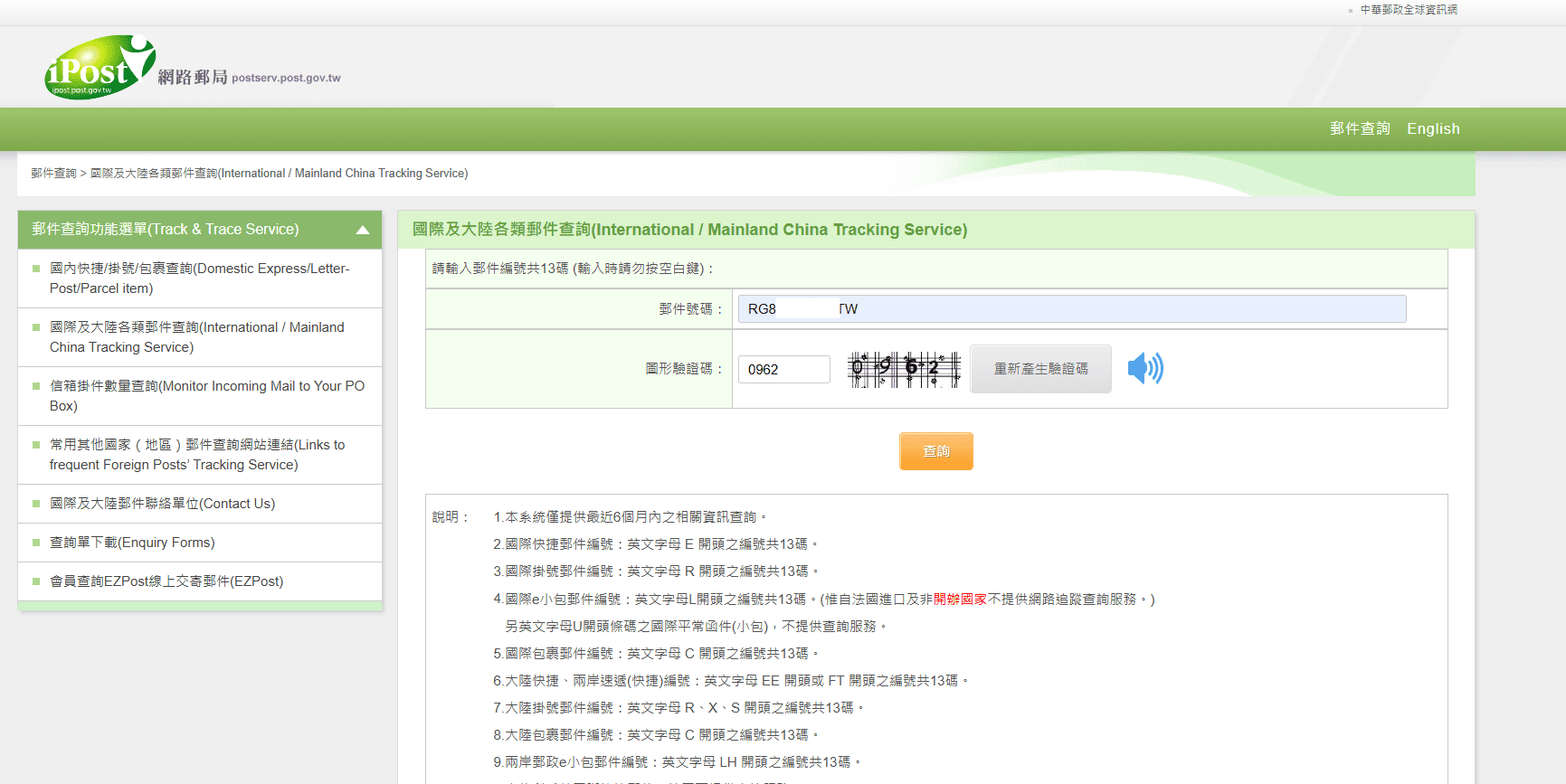Submit the query with the orange 查詢 button
The height and width of the screenshot is (784, 1566).
[x=935, y=451]
